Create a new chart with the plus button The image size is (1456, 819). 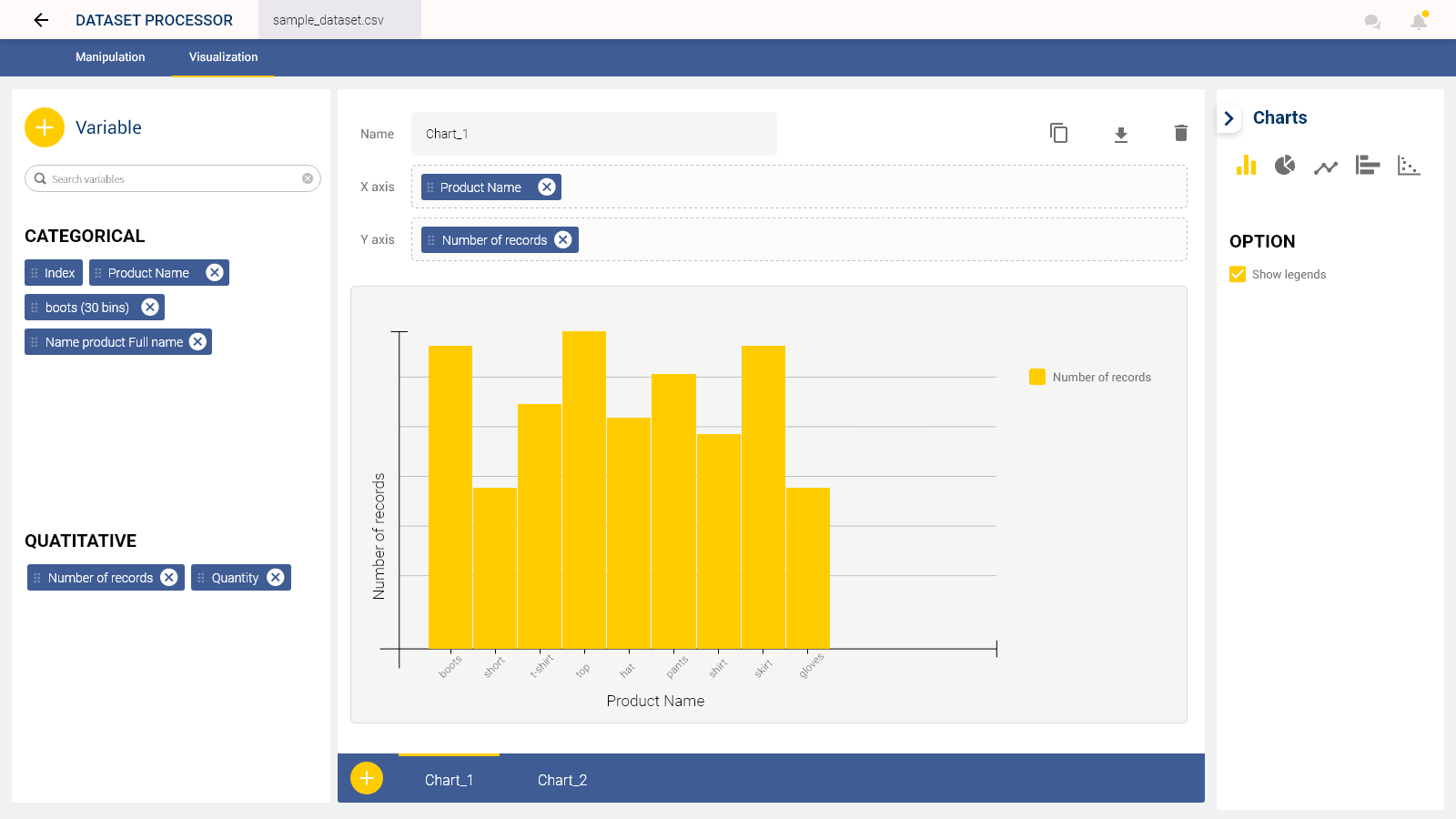(x=367, y=778)
